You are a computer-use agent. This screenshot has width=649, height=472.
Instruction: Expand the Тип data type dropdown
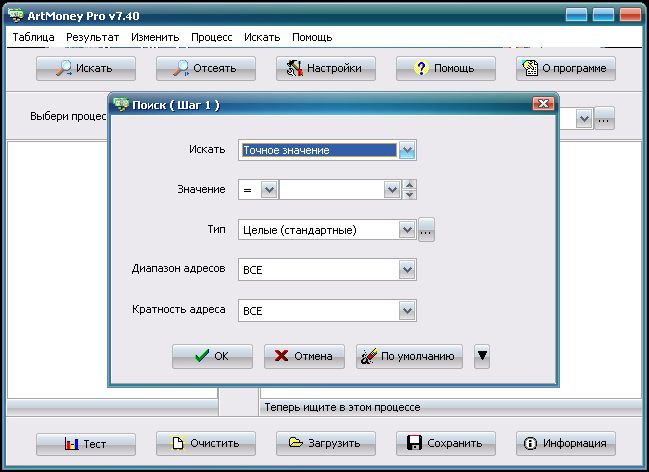point(407,230)
